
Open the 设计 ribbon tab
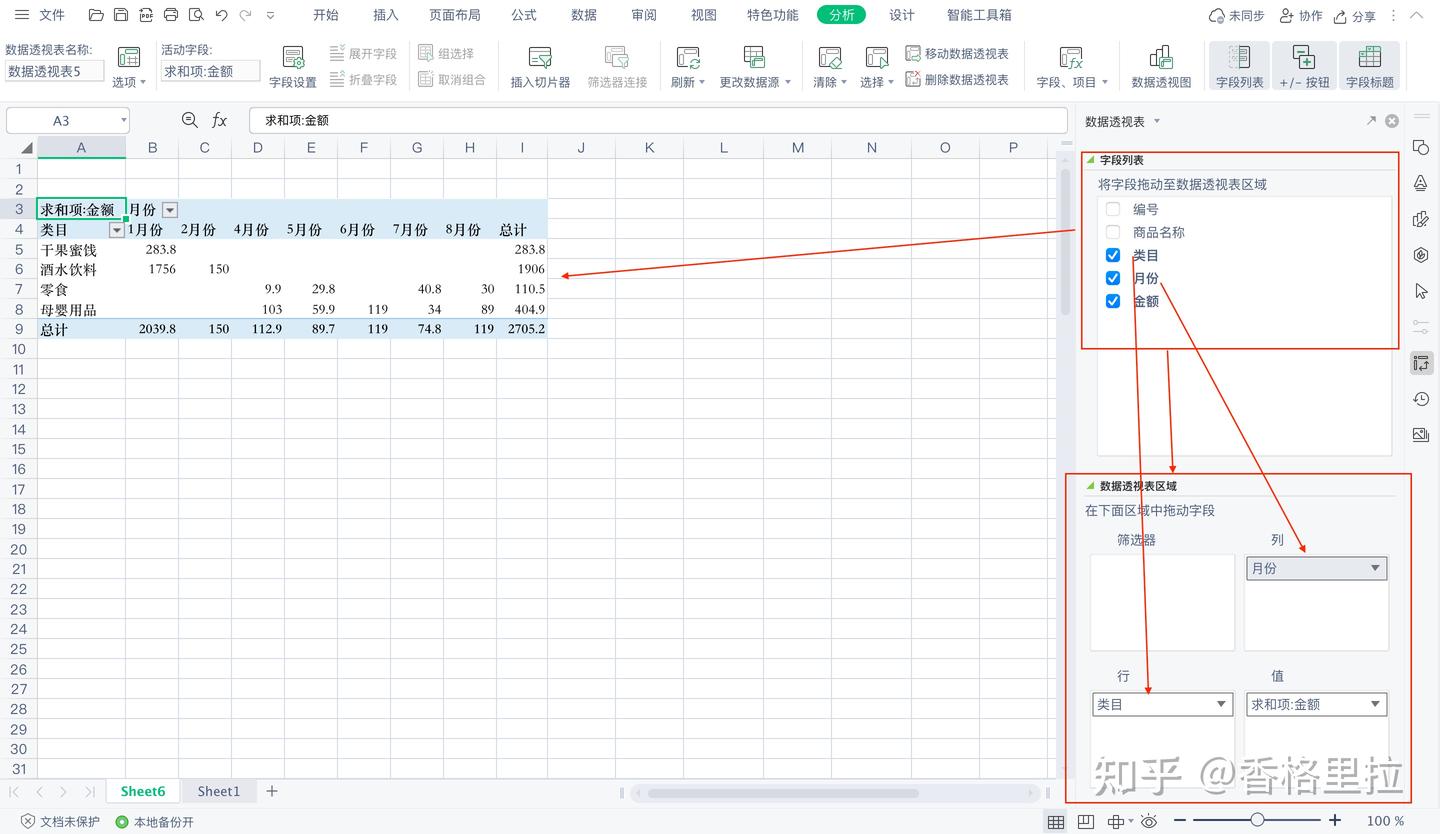click(x=902, y=15)
